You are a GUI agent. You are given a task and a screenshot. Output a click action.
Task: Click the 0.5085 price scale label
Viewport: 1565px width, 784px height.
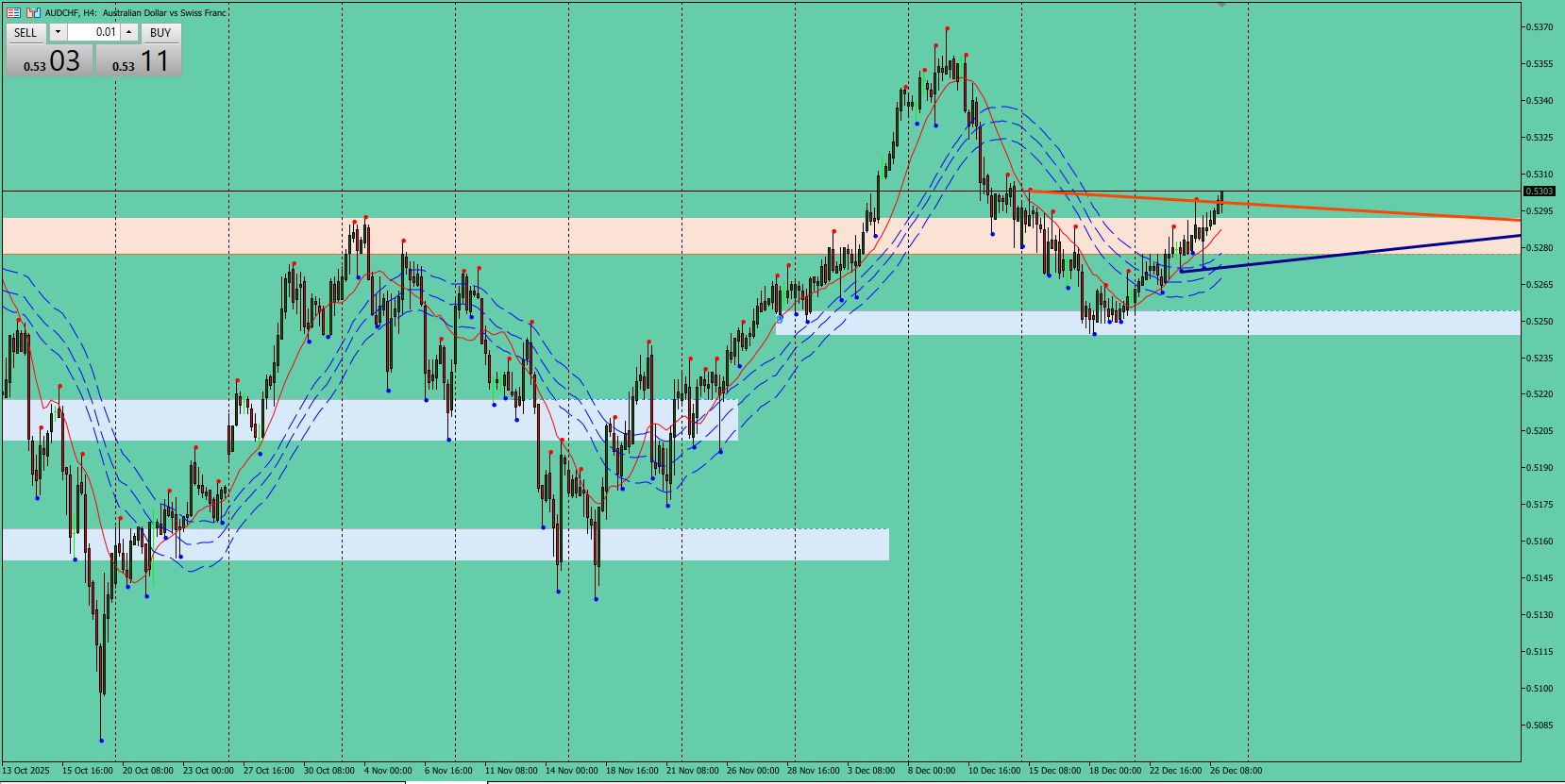click(1540, 726)
